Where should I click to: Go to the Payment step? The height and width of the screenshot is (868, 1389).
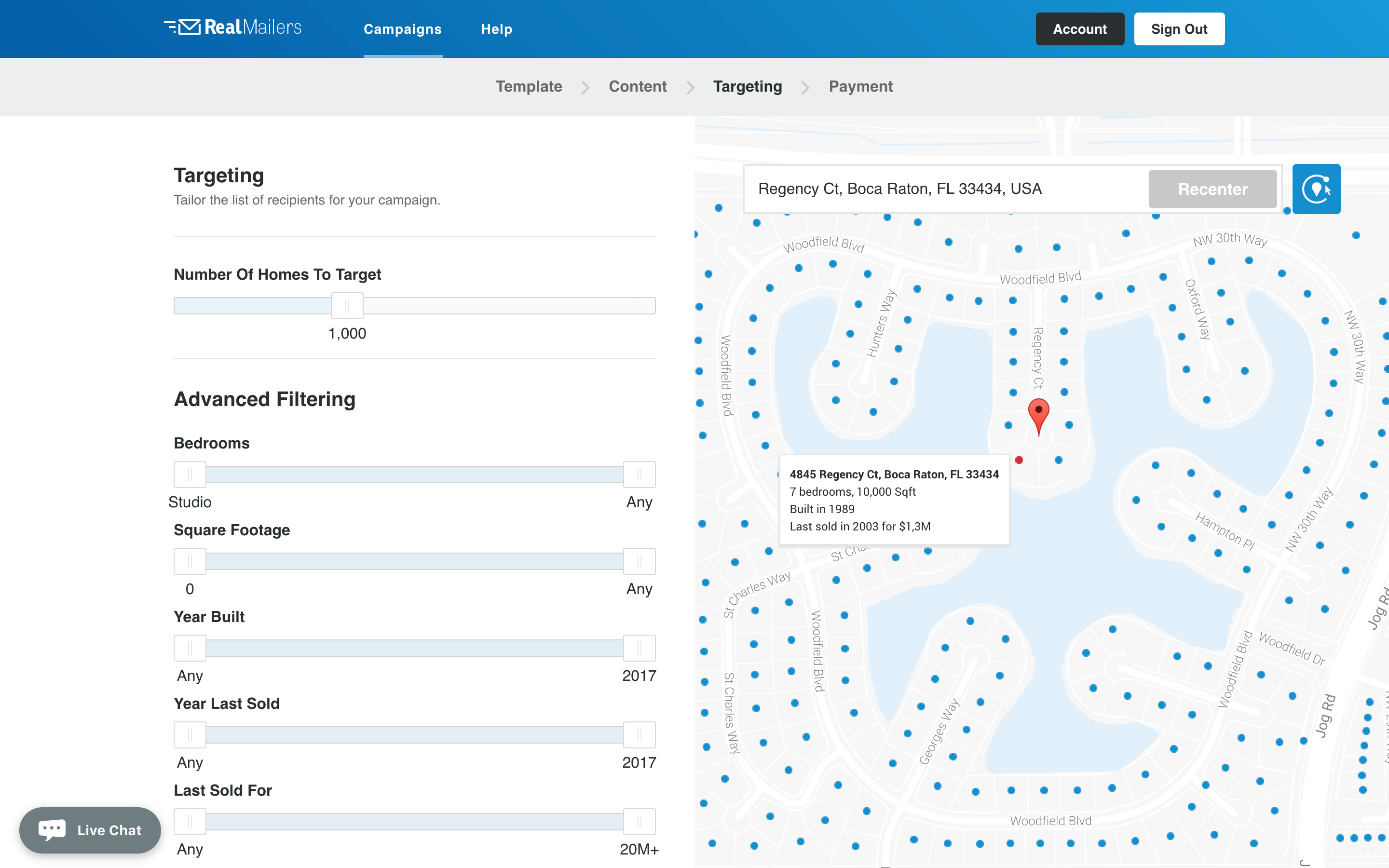pos(860,87)
